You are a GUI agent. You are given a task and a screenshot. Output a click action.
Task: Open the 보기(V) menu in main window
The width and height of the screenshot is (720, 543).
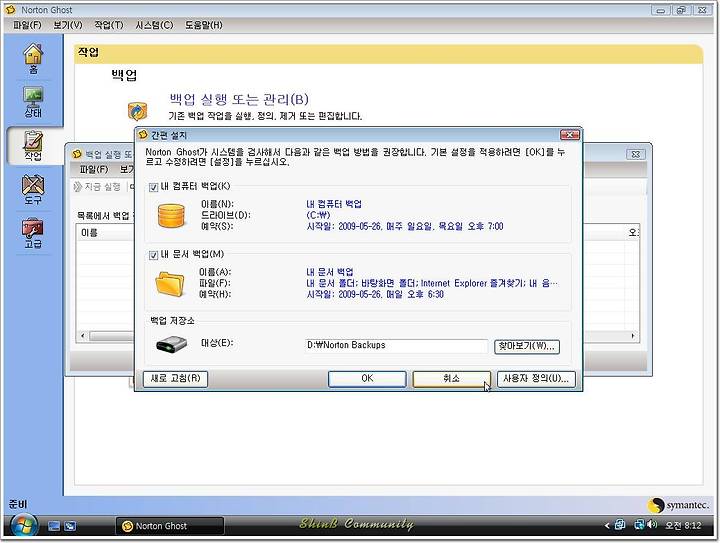click(68, 25)
